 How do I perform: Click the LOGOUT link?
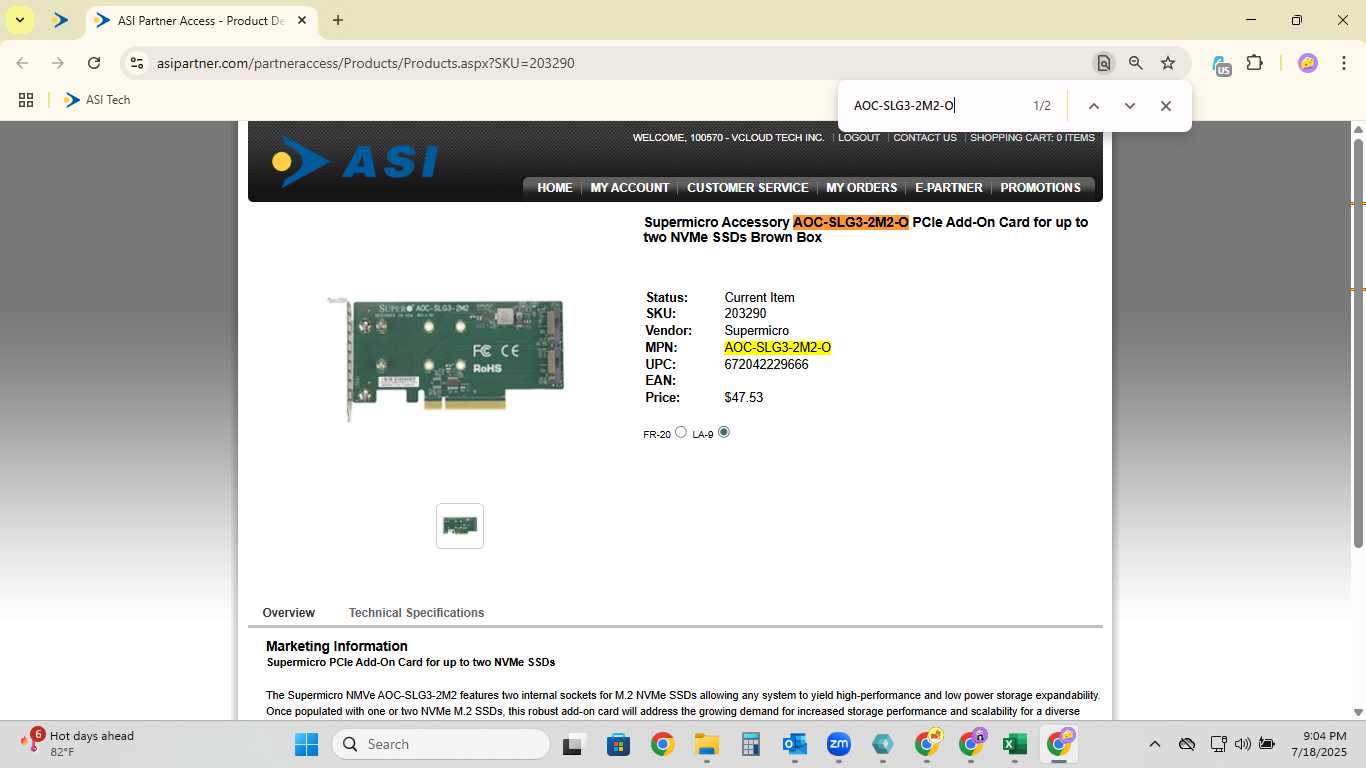[x=859, y=138]
